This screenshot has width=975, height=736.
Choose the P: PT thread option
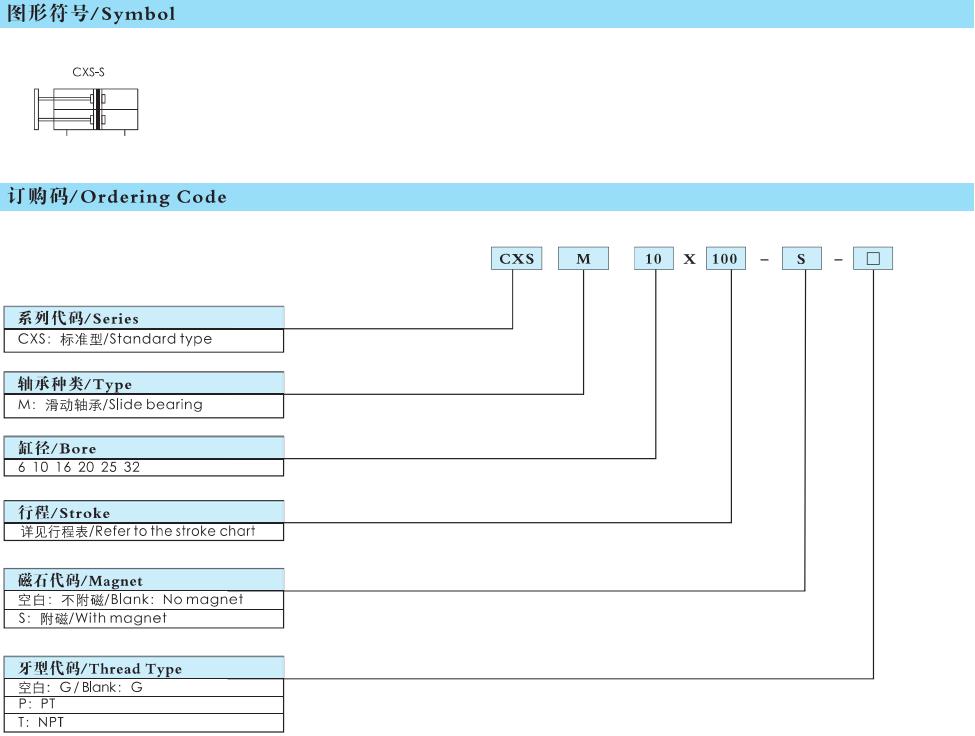coord(144,704)
